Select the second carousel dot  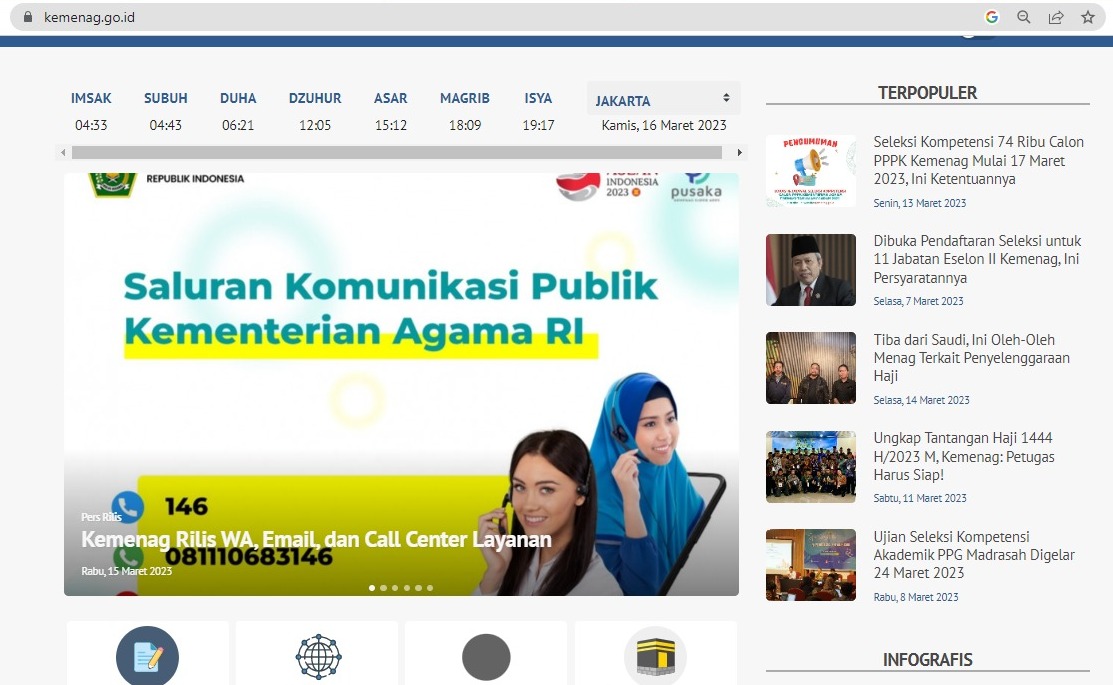(x=383, y=588)
